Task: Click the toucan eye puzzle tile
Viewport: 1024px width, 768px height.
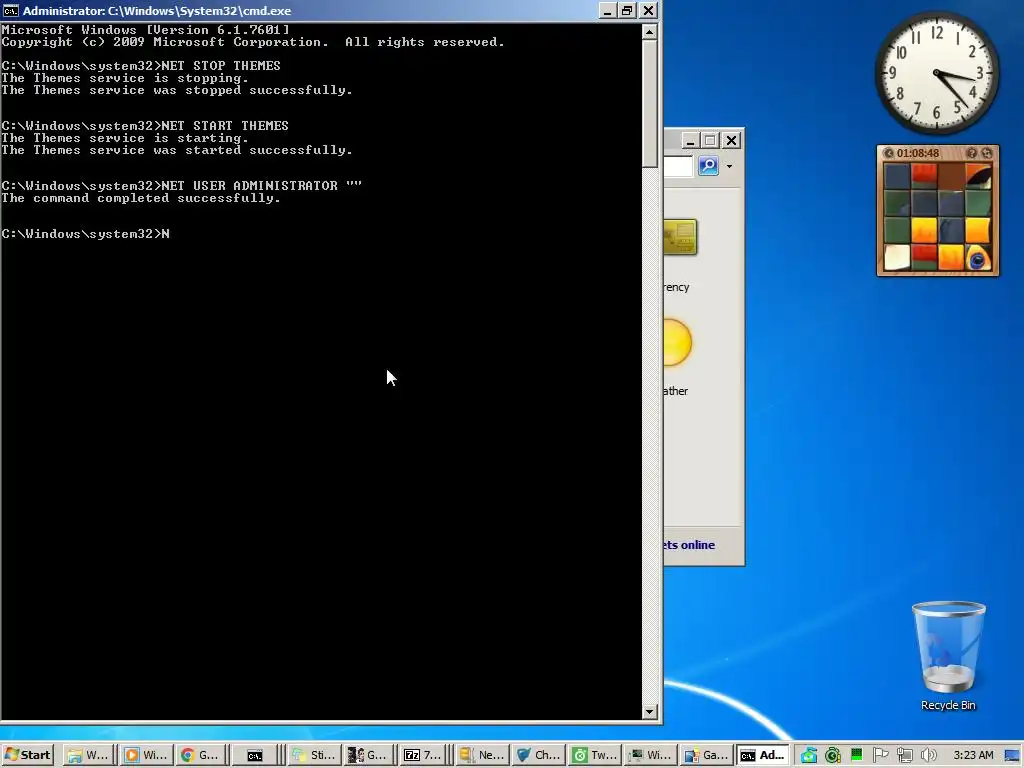Action: [978, 257]
